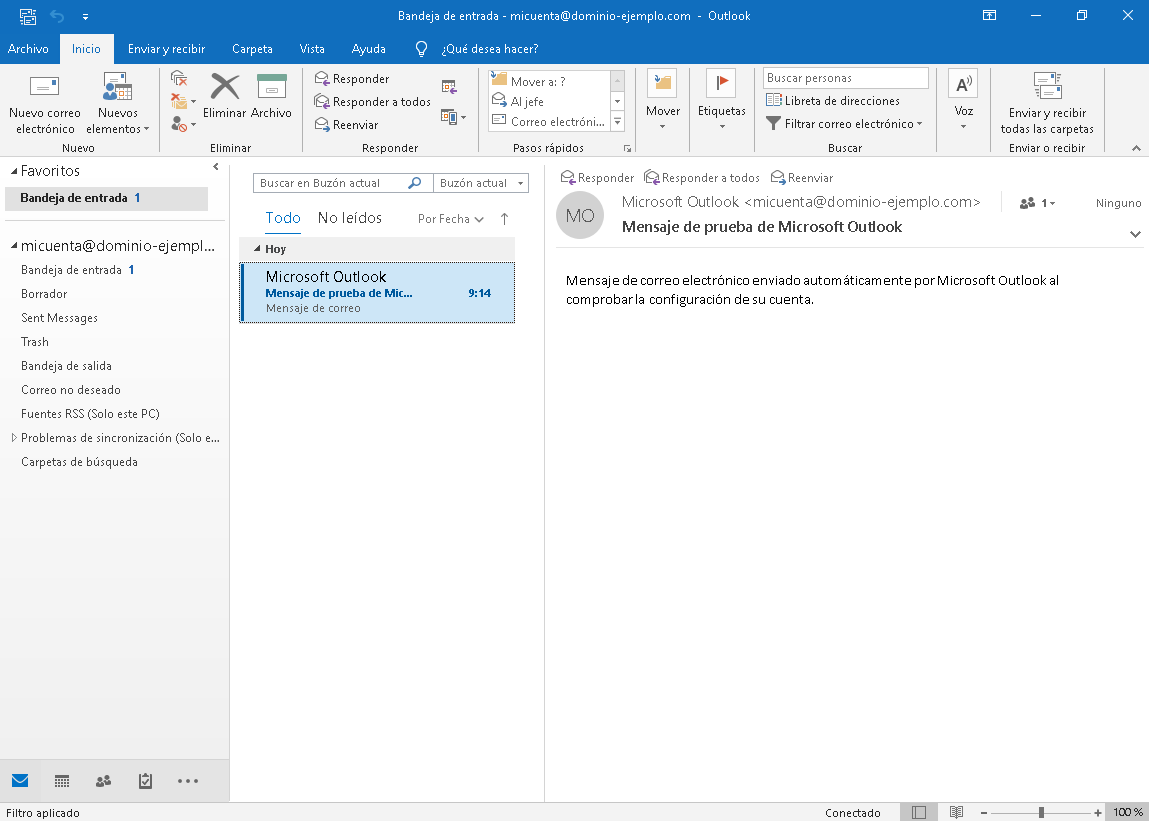
Task: Click Responder a todos in the ribbon
Action: point(372,102)
